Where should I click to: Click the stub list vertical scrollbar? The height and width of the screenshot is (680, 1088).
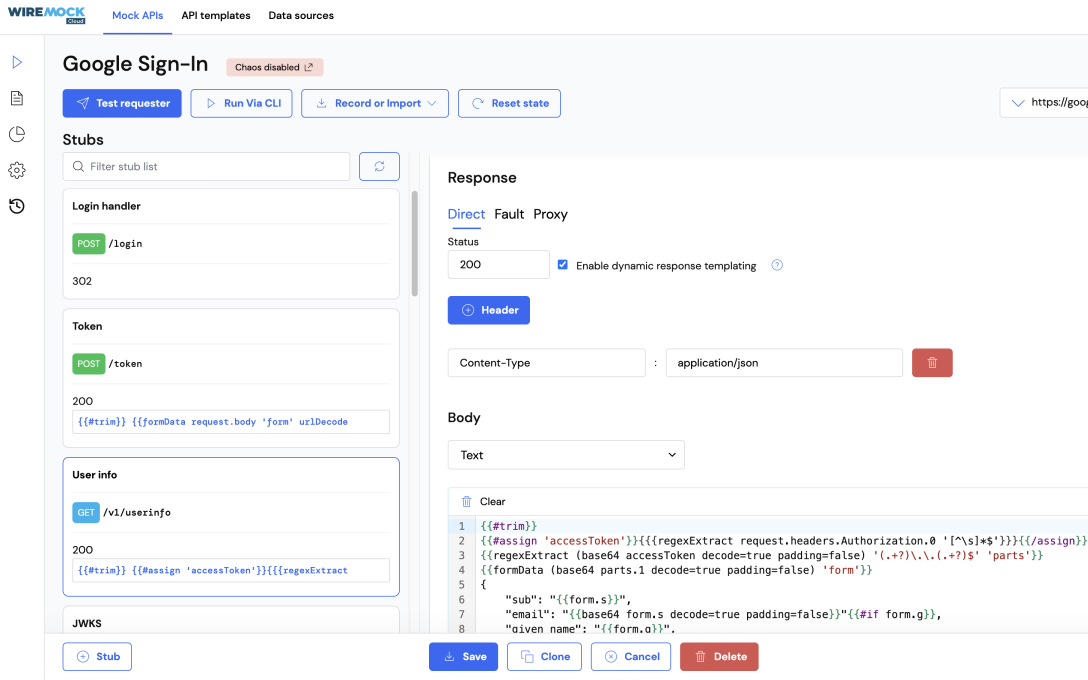coord(415,244)
